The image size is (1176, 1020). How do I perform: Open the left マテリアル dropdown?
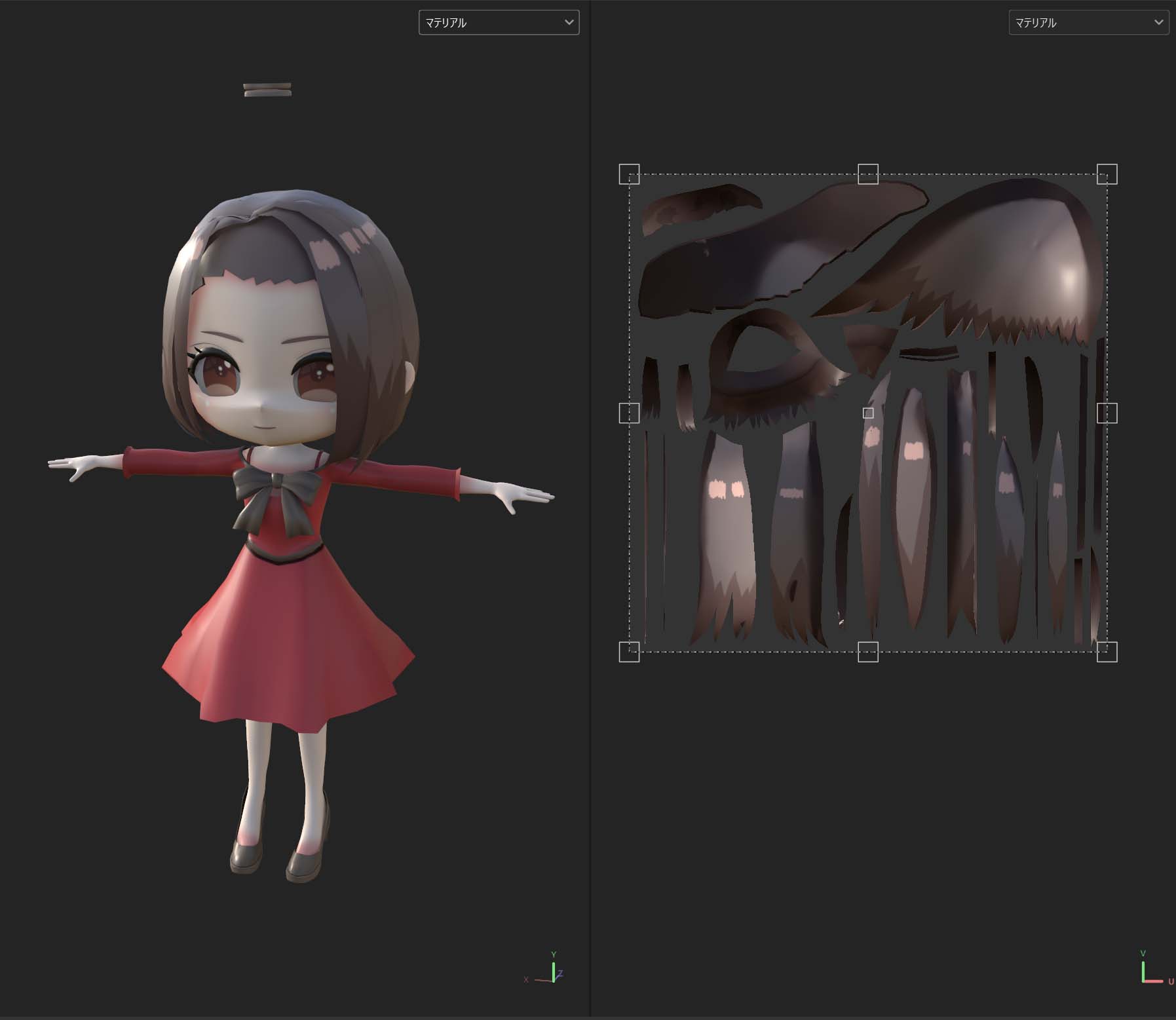click(x=499, y=22)
